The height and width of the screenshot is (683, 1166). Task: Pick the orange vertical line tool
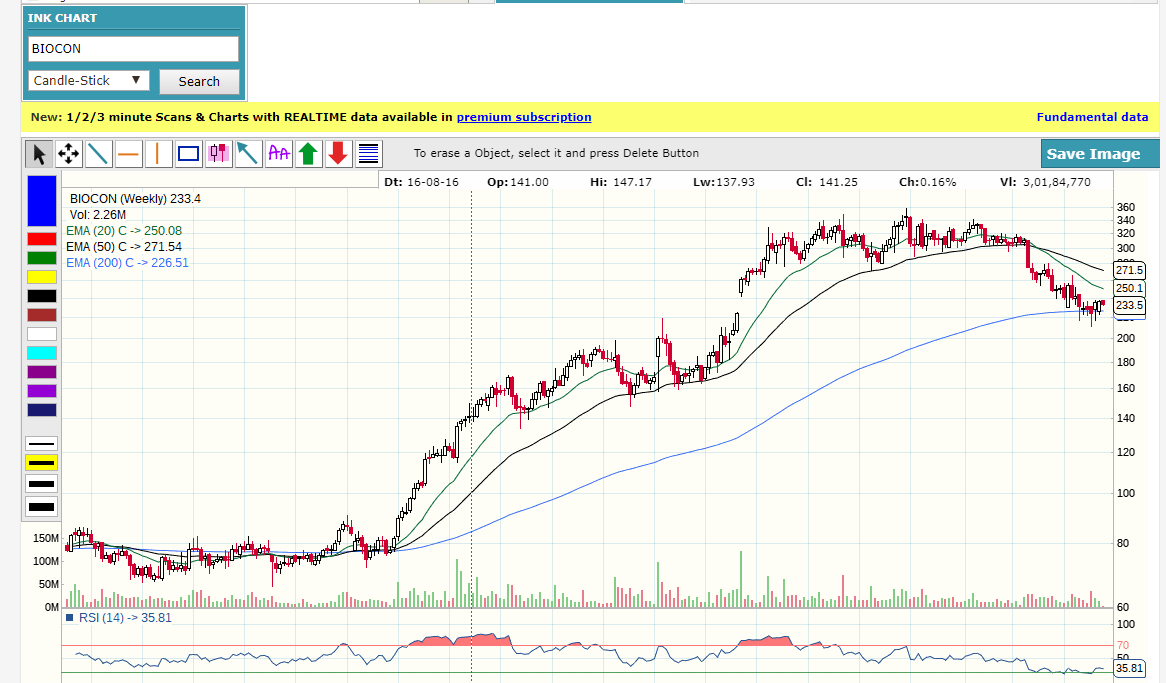[x=159, y=154]
